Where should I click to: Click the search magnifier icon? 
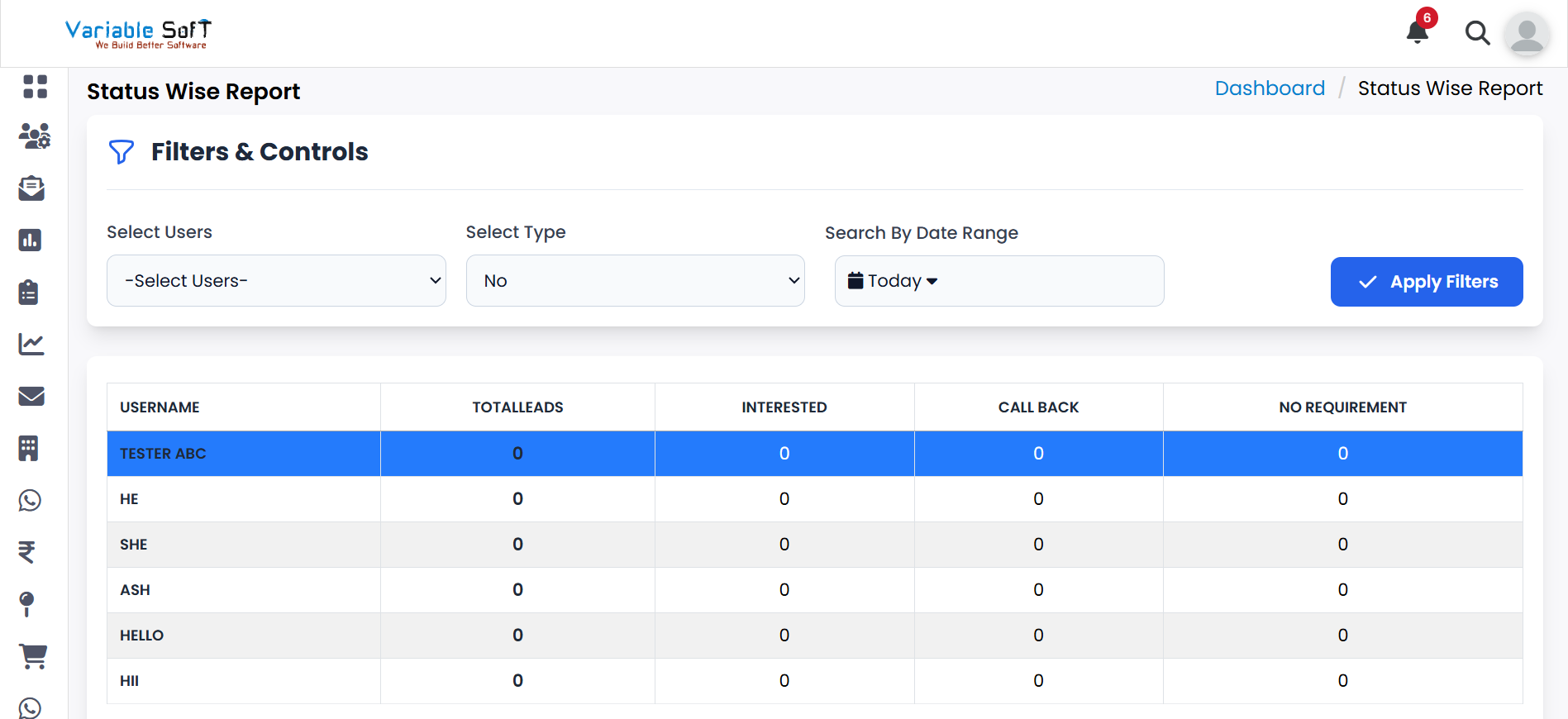point(1477,33)
